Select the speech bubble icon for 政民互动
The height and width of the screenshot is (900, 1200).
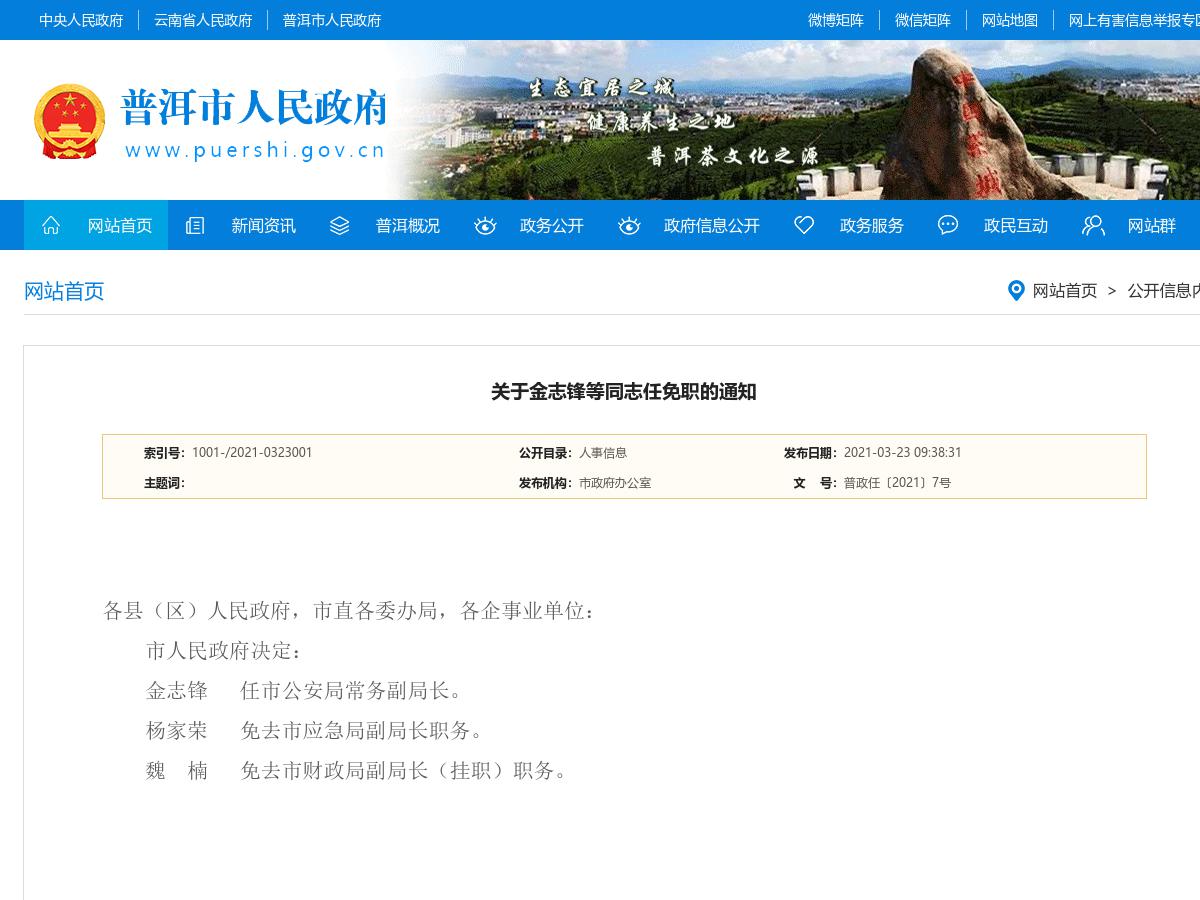click(x=947, y=226)
